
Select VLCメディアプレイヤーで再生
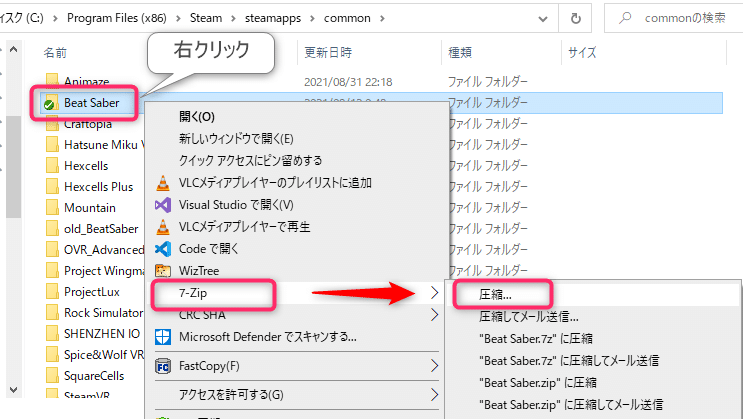pos(244,227)
